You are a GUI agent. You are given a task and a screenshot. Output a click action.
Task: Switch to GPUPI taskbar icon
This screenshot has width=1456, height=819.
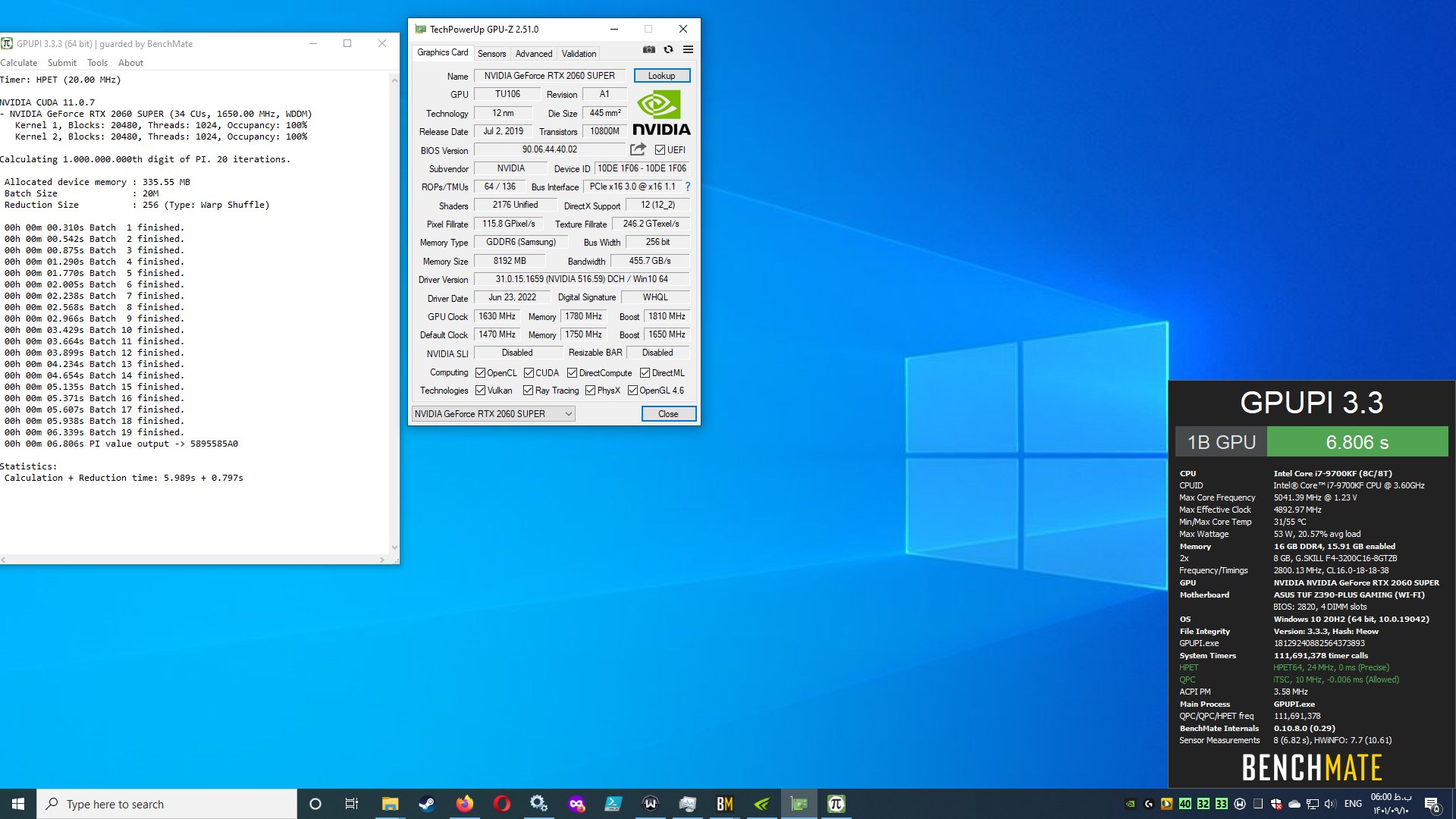(836, 804)
